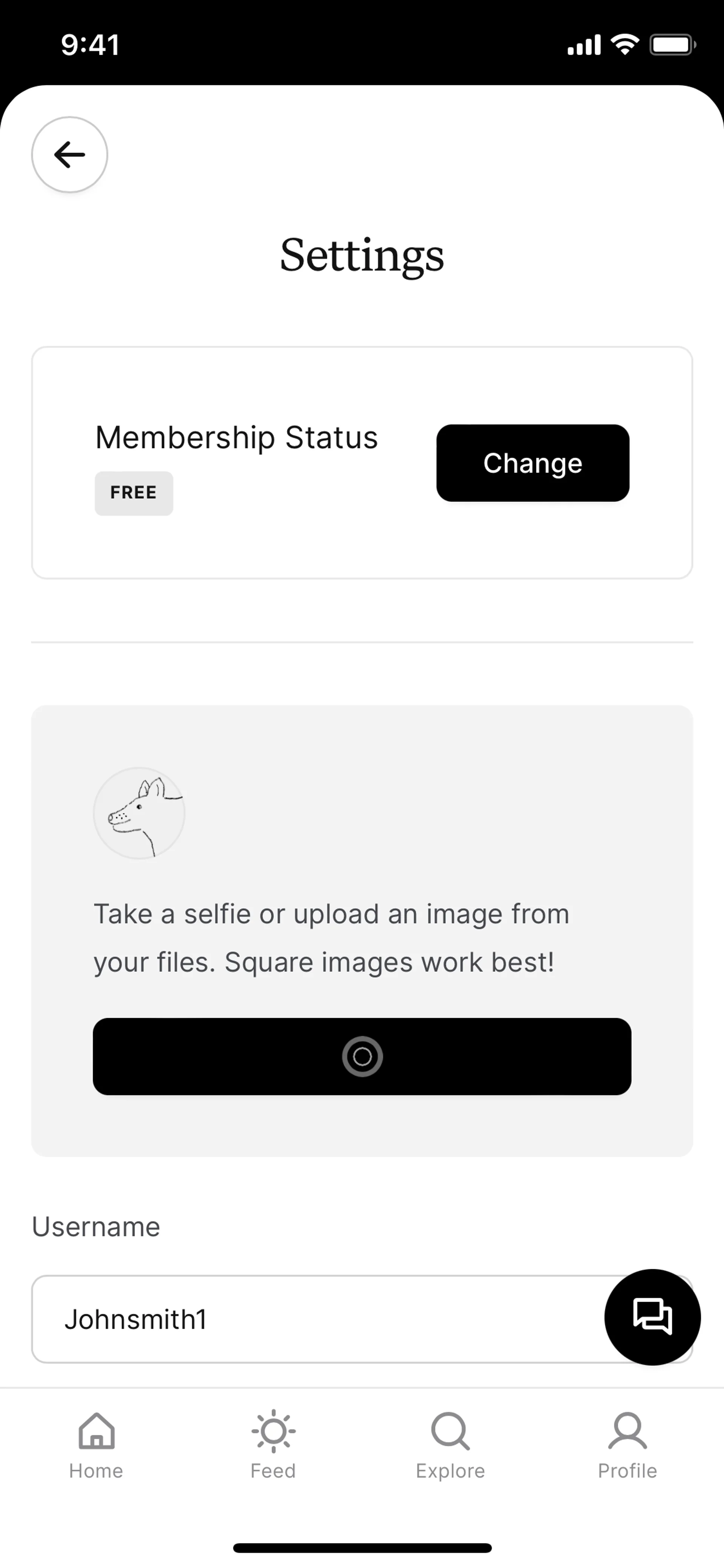Switch to the Feed tab
Viewport: 724px width, 1568px height.
[x=273, y=1445]
